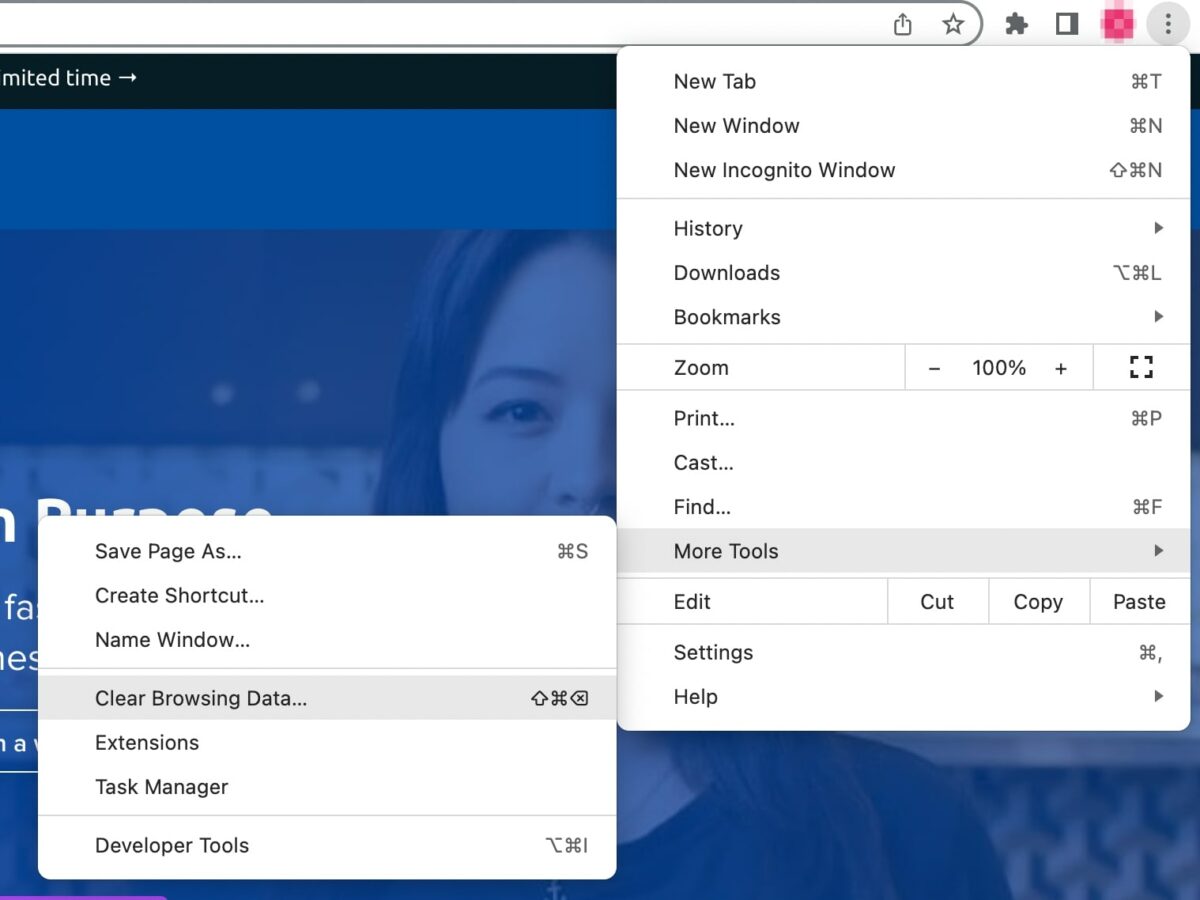Select Developer Tools from the submenu
The image size is (1200, 900).
point(172,845)
